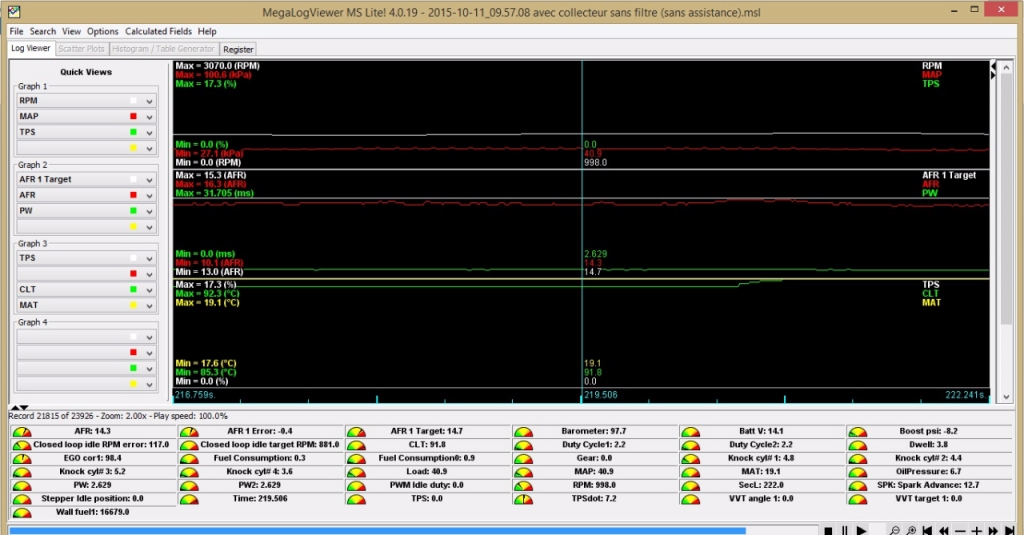Zoom out the graph with the magnifier minus icon
Viewport: 1024px width, 535px height.
[894, 530]
